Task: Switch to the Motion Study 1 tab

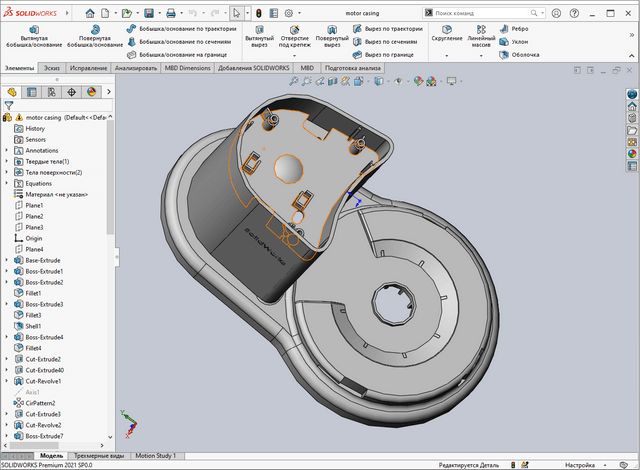Action: [156, 455]
